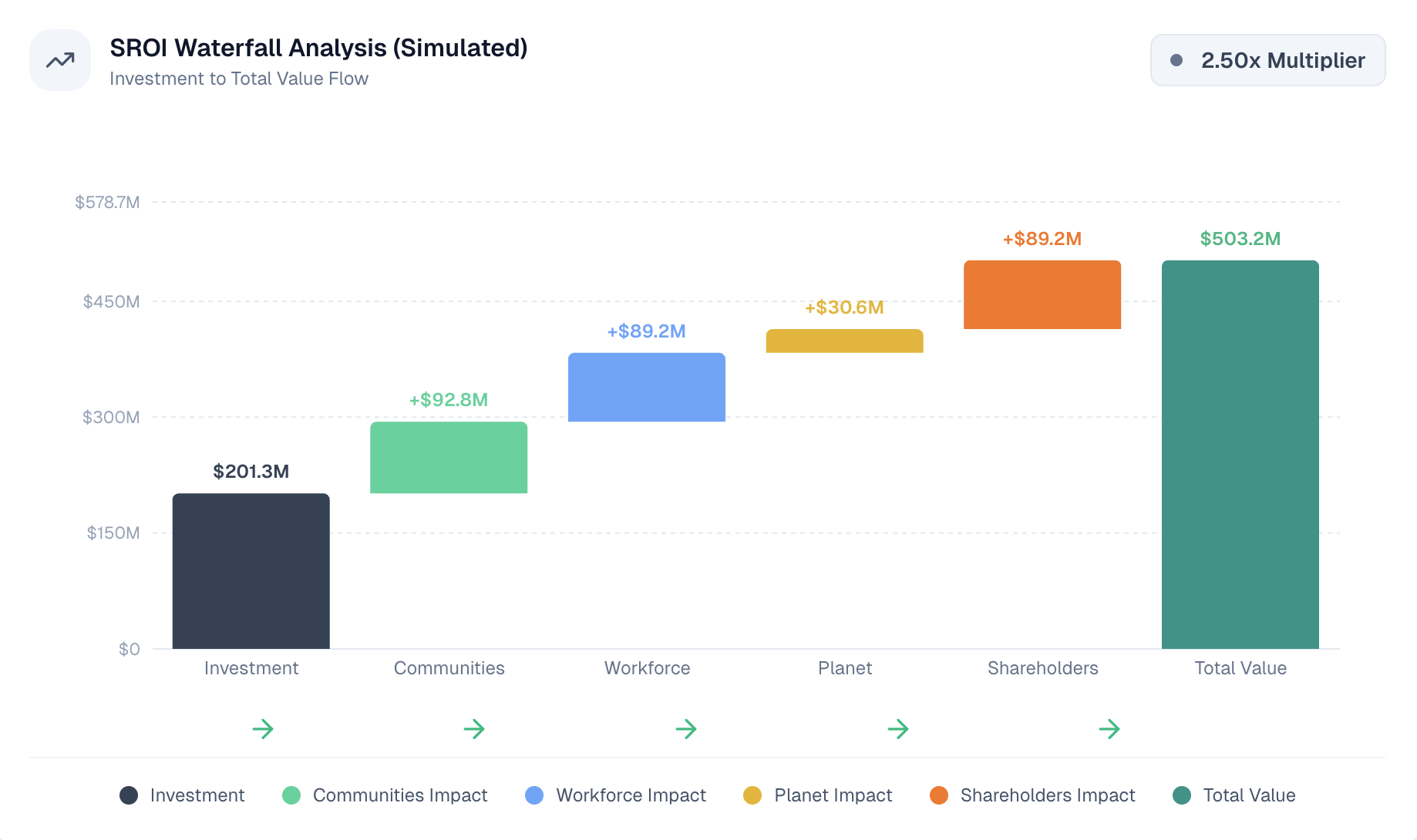Toggle the Communities Impact legend item
Screen dimensions: 1417x840
coord(385,795)
